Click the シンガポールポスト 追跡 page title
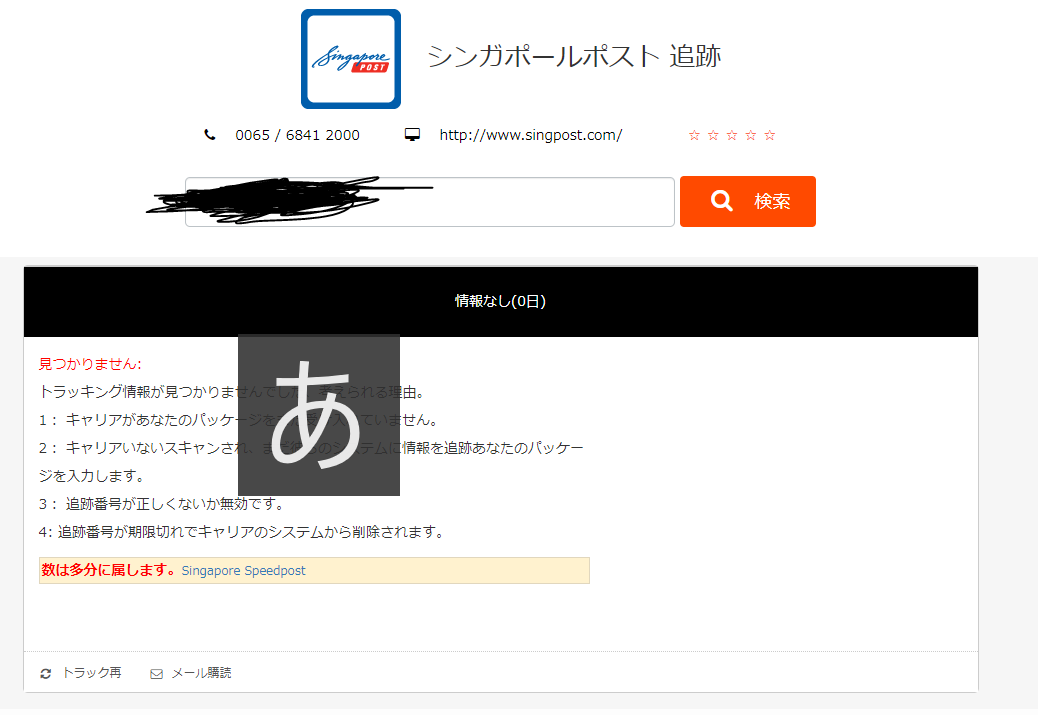This screenshot has width=1038, height=715. 573,56
